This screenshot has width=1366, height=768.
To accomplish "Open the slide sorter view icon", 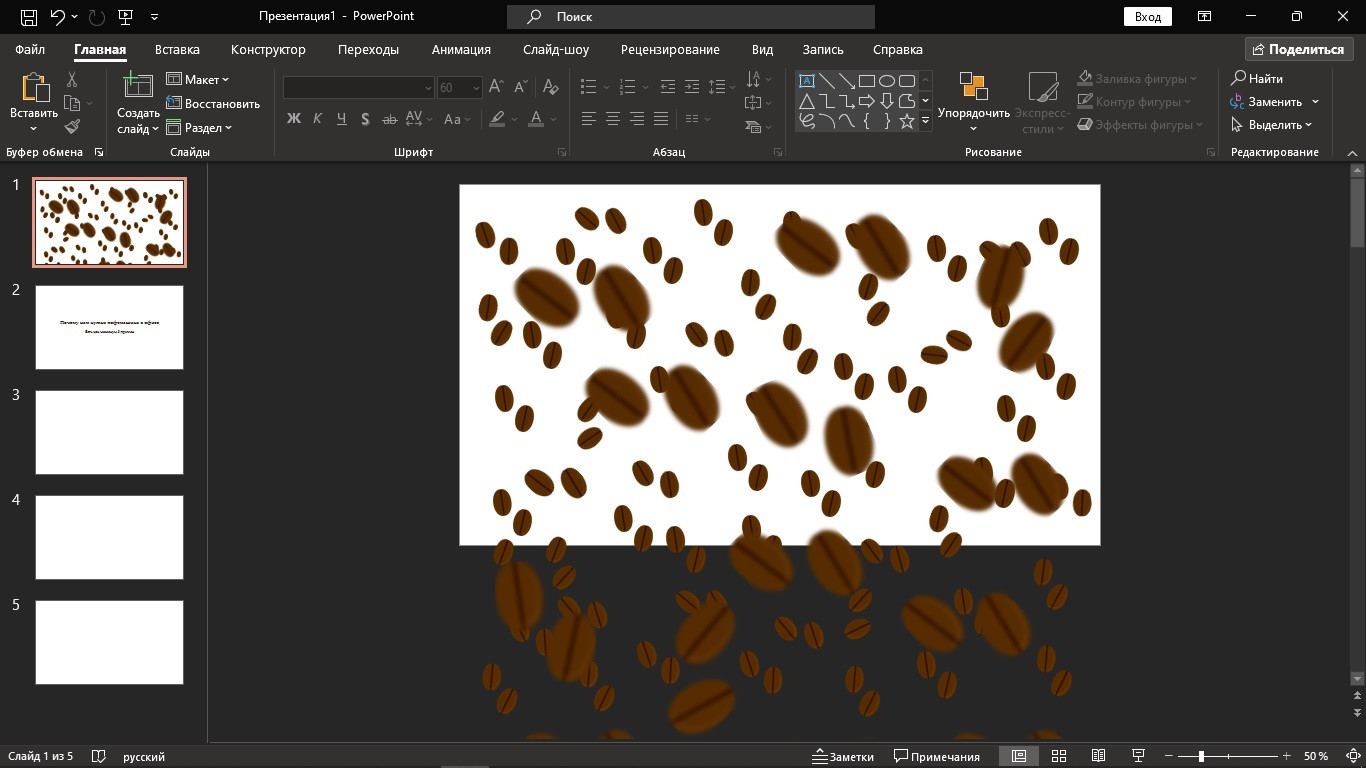I will tap(1059, 756).
